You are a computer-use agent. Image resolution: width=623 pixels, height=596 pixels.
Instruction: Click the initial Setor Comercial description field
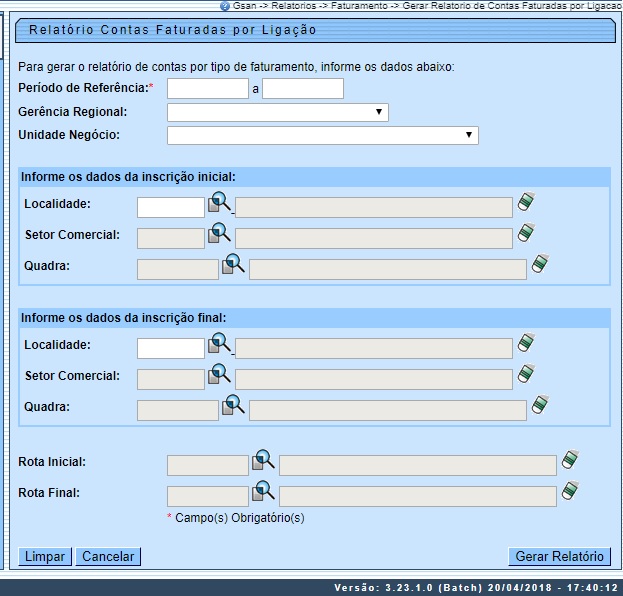pyautogui.click(x=374, y=238)
